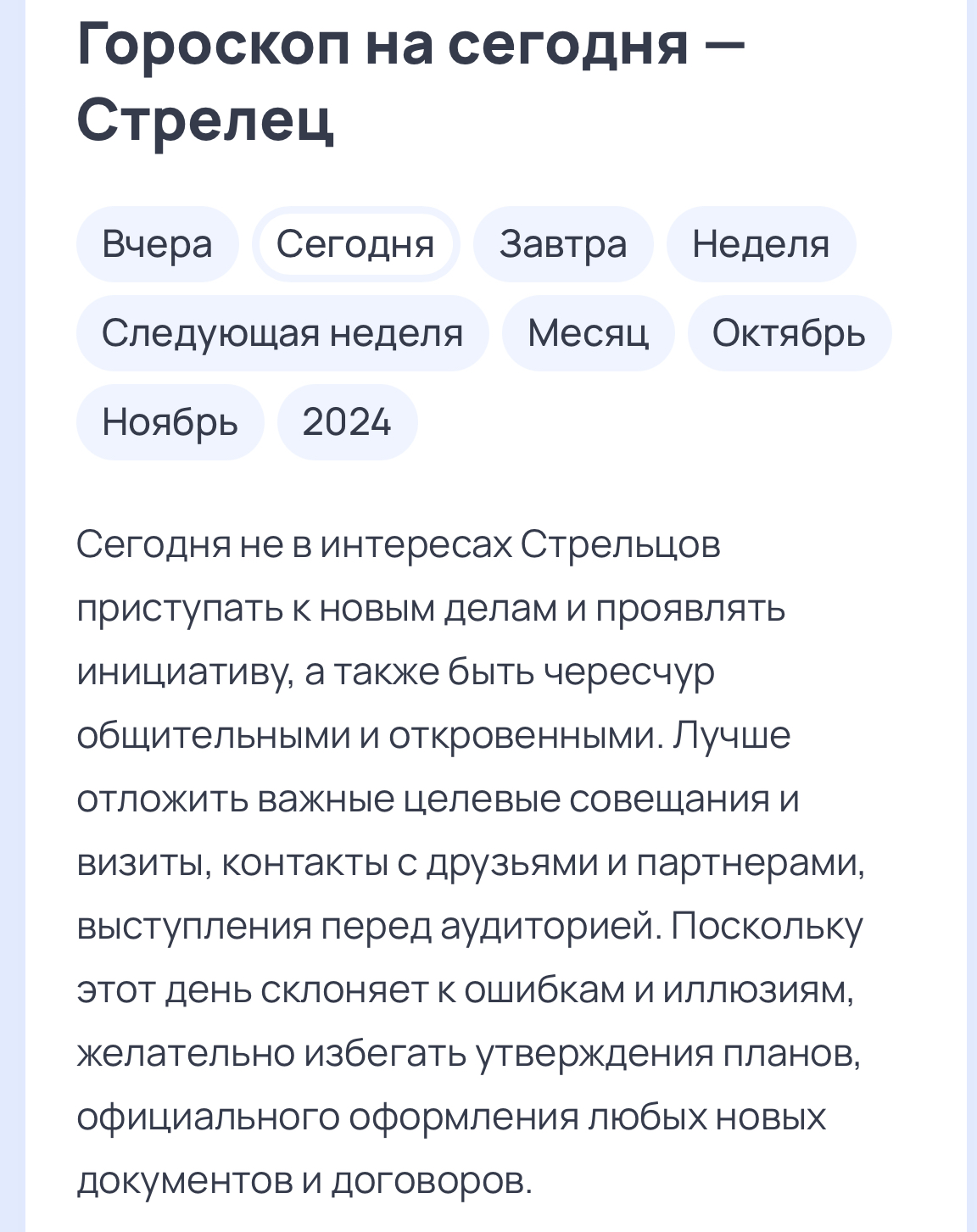Open the Вчера horoscope tab
This screenshot has height=1232, width=977.
click(157, 245)
